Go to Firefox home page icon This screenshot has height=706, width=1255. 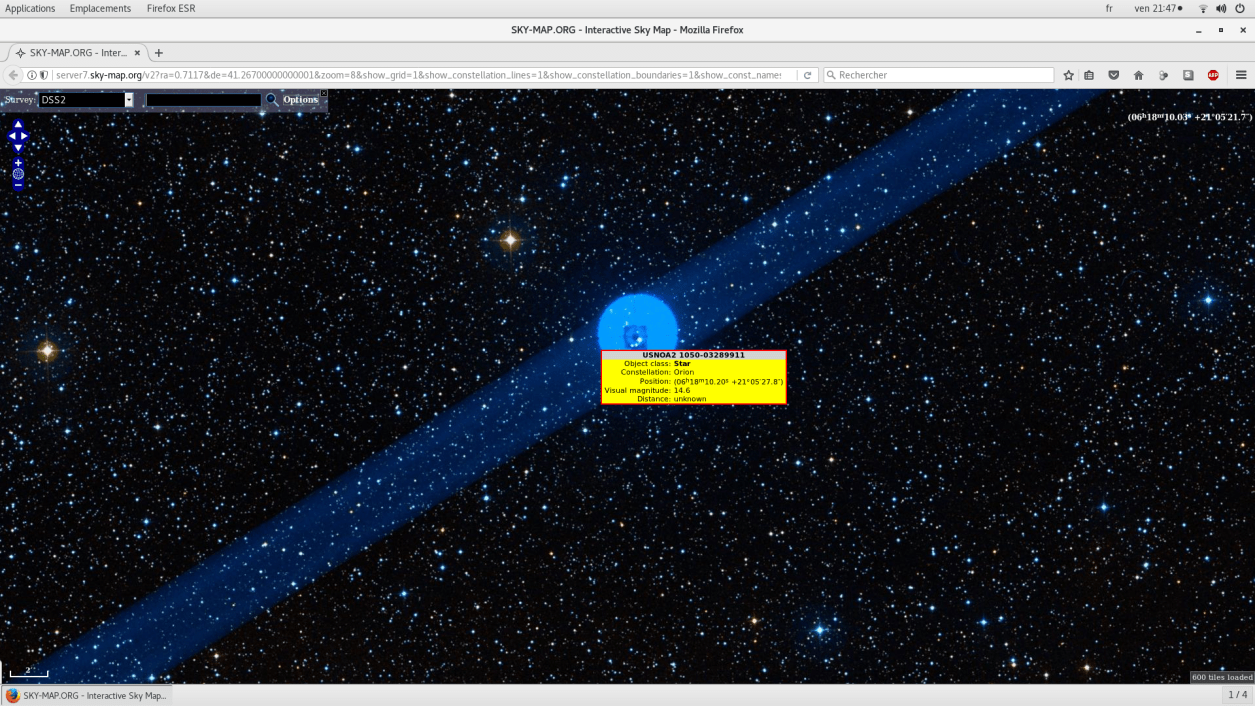click(1138, 75)
